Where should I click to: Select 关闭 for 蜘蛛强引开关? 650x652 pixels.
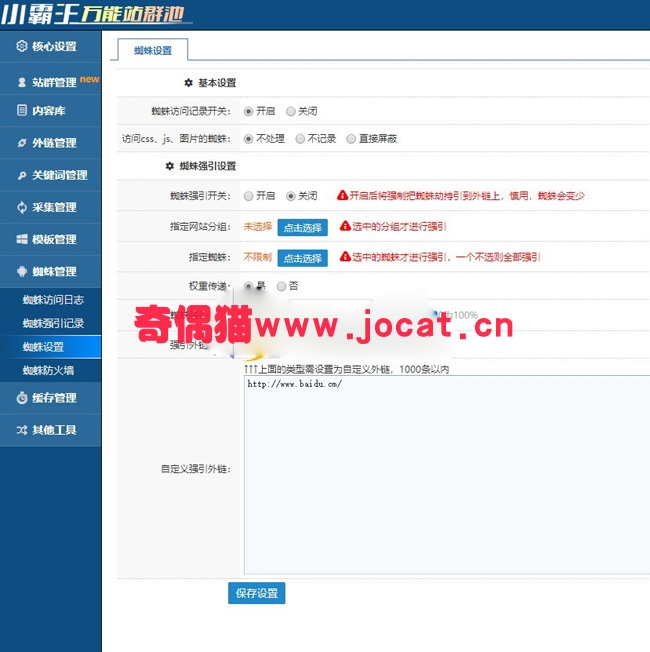click(291, 196)
